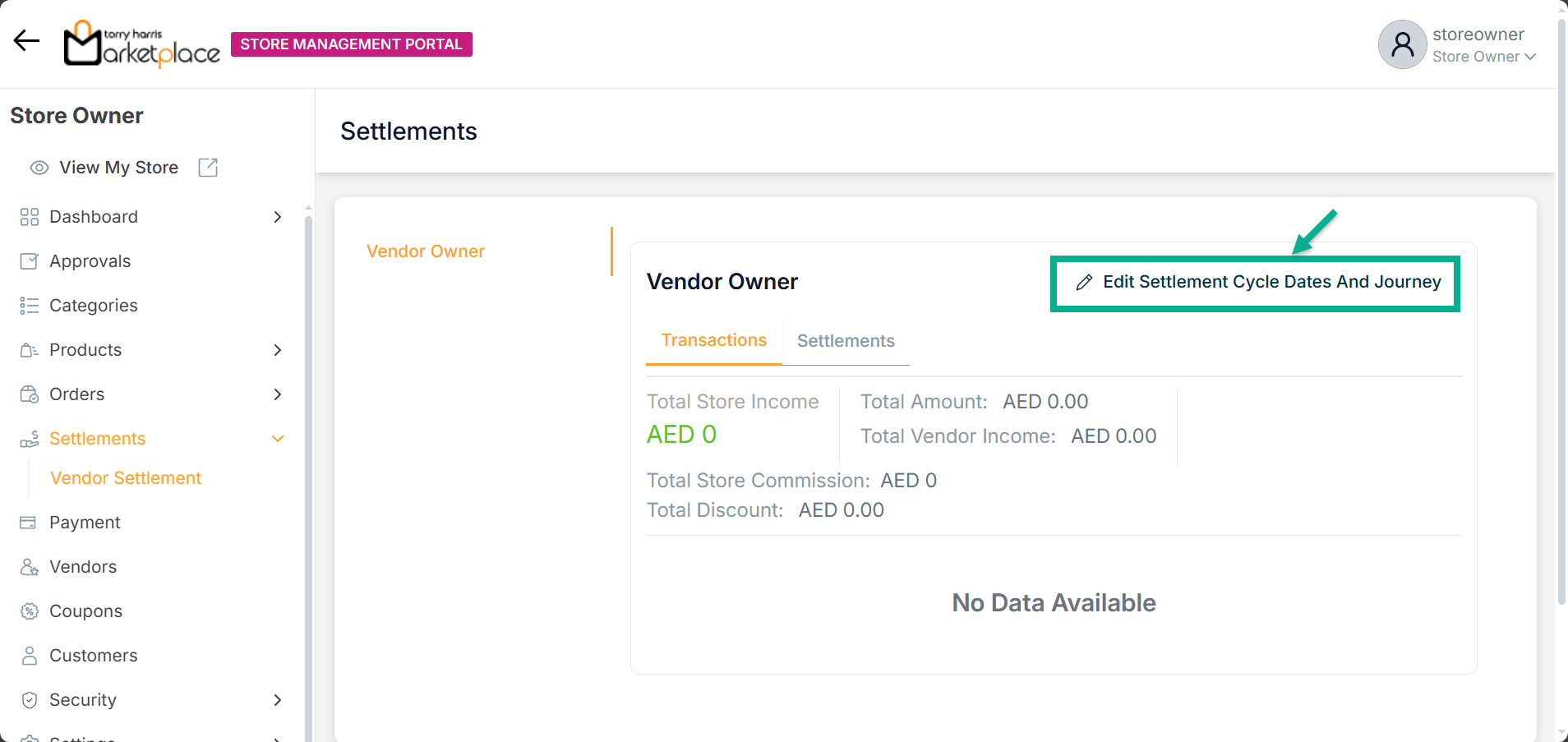Screen dimensions: 1568x742
Task: Click the back arrow icon
Action: [x=26, y=41]
